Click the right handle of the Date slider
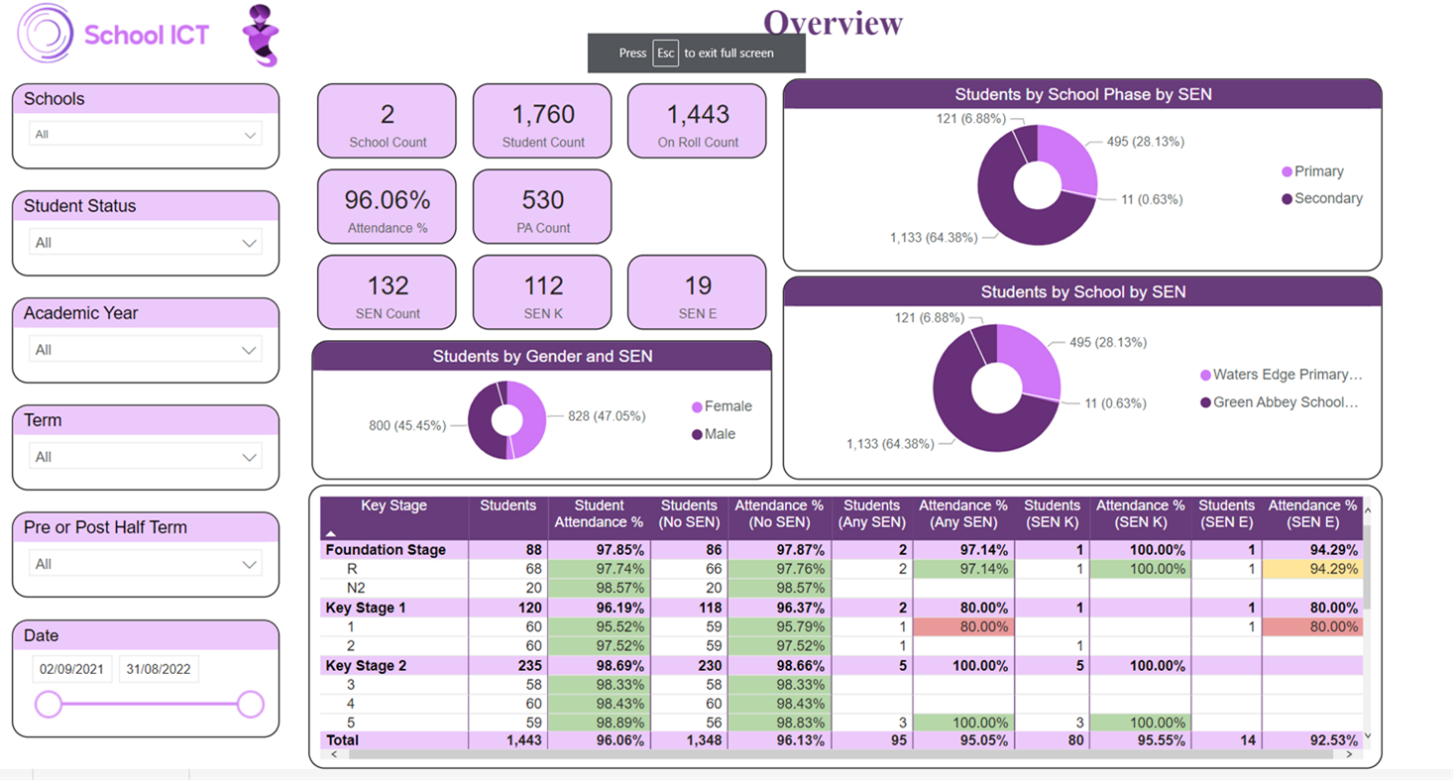The height and width of the screenshot is (781, 1454). click(x=250, y=705)
